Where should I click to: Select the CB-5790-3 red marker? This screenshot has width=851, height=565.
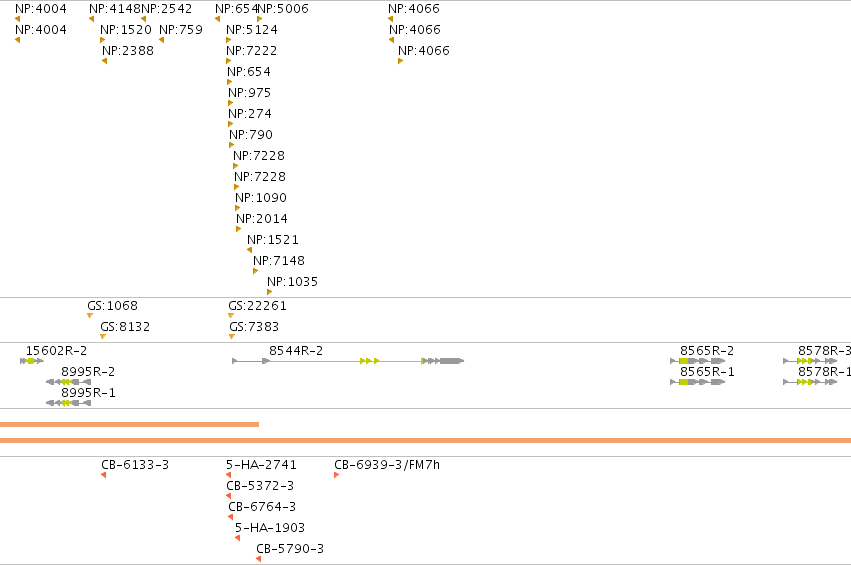coord(259,560)
